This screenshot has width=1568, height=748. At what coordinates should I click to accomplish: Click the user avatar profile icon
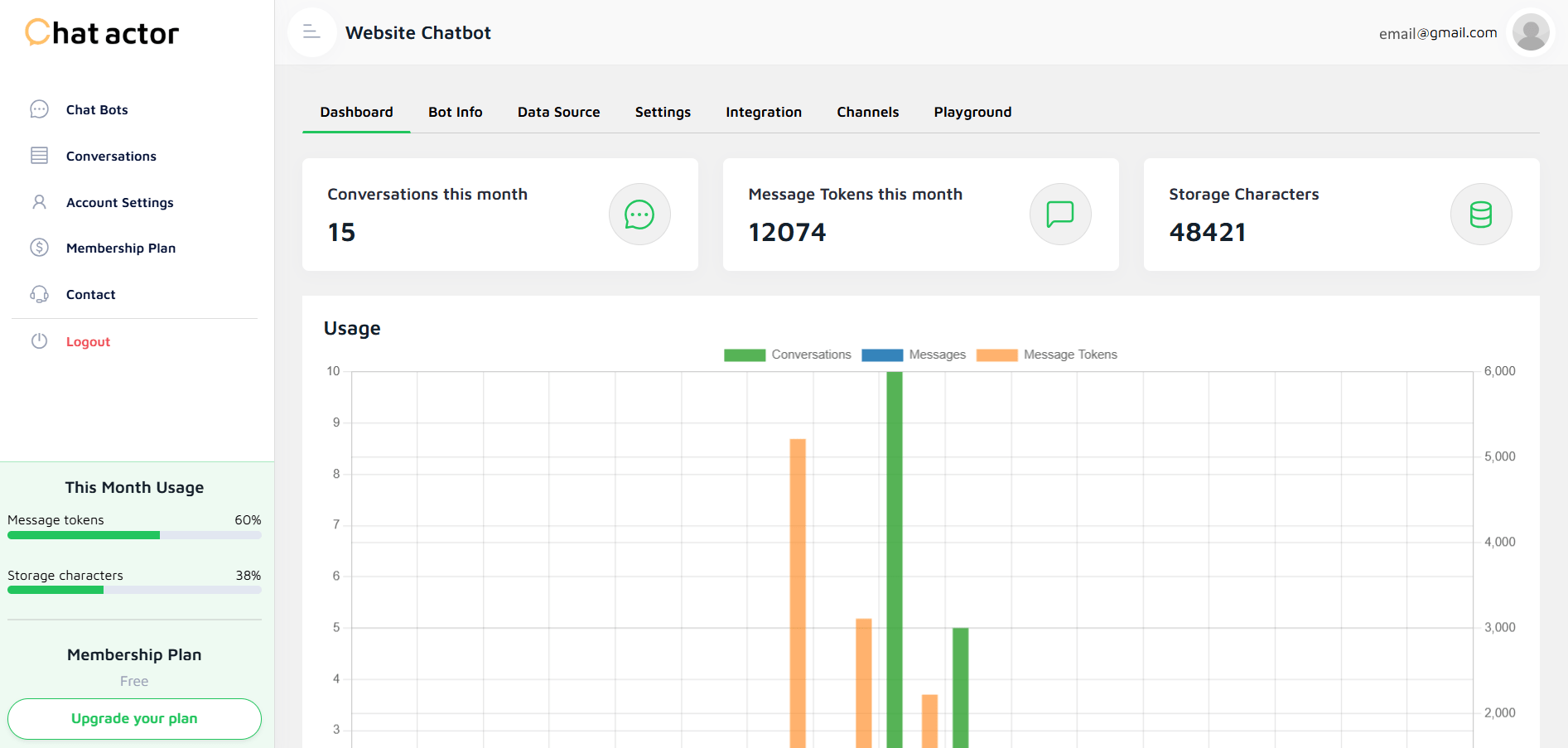pos(1530,33)
